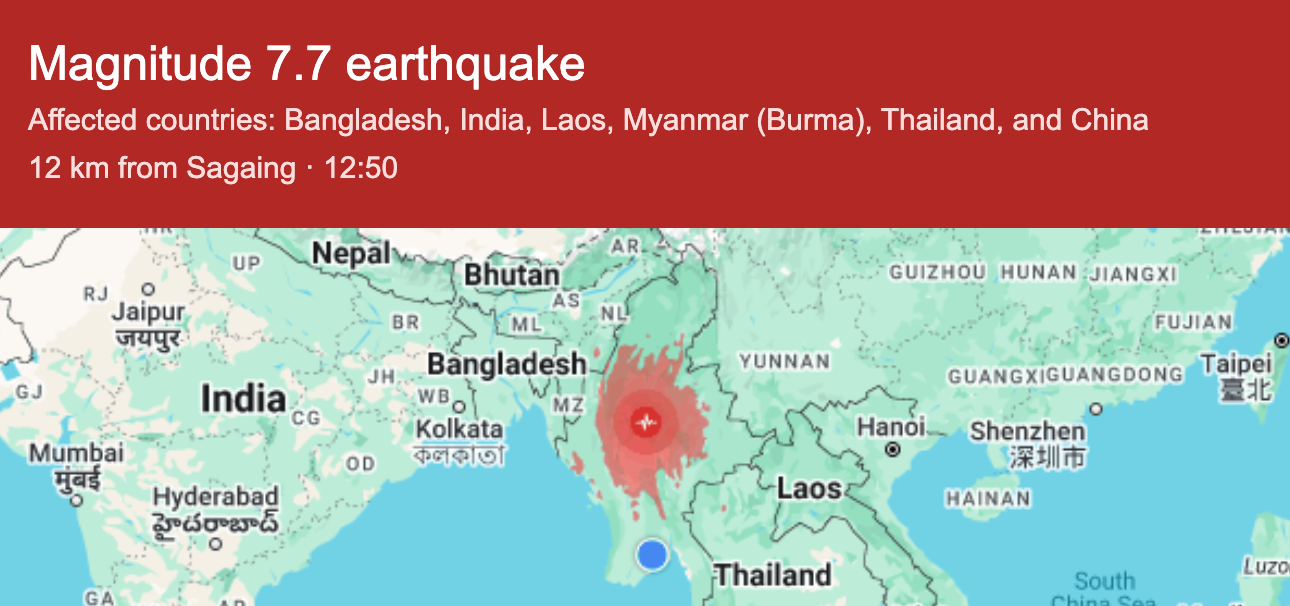Click the Hyderabad city circle marker
Image resolution: width=1290 pixels, height=606 pixels.
pos(215,544)
